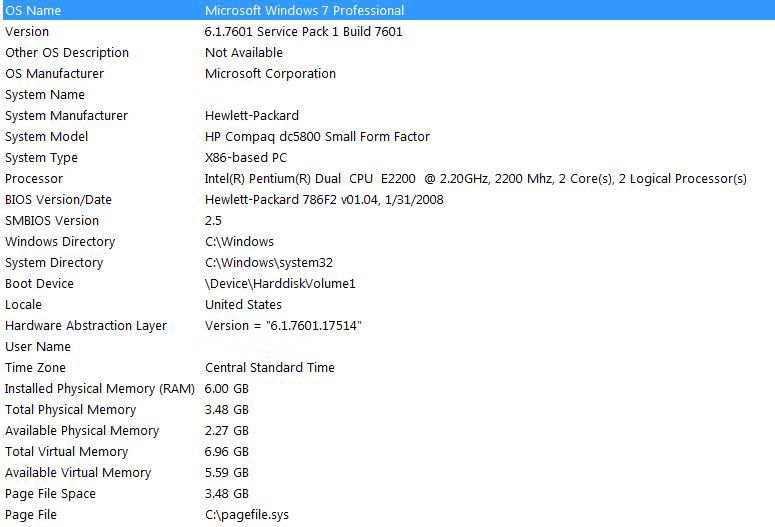Select the Other OS Description label
Screen dimensions: 775x527
[x=67, y=52]
